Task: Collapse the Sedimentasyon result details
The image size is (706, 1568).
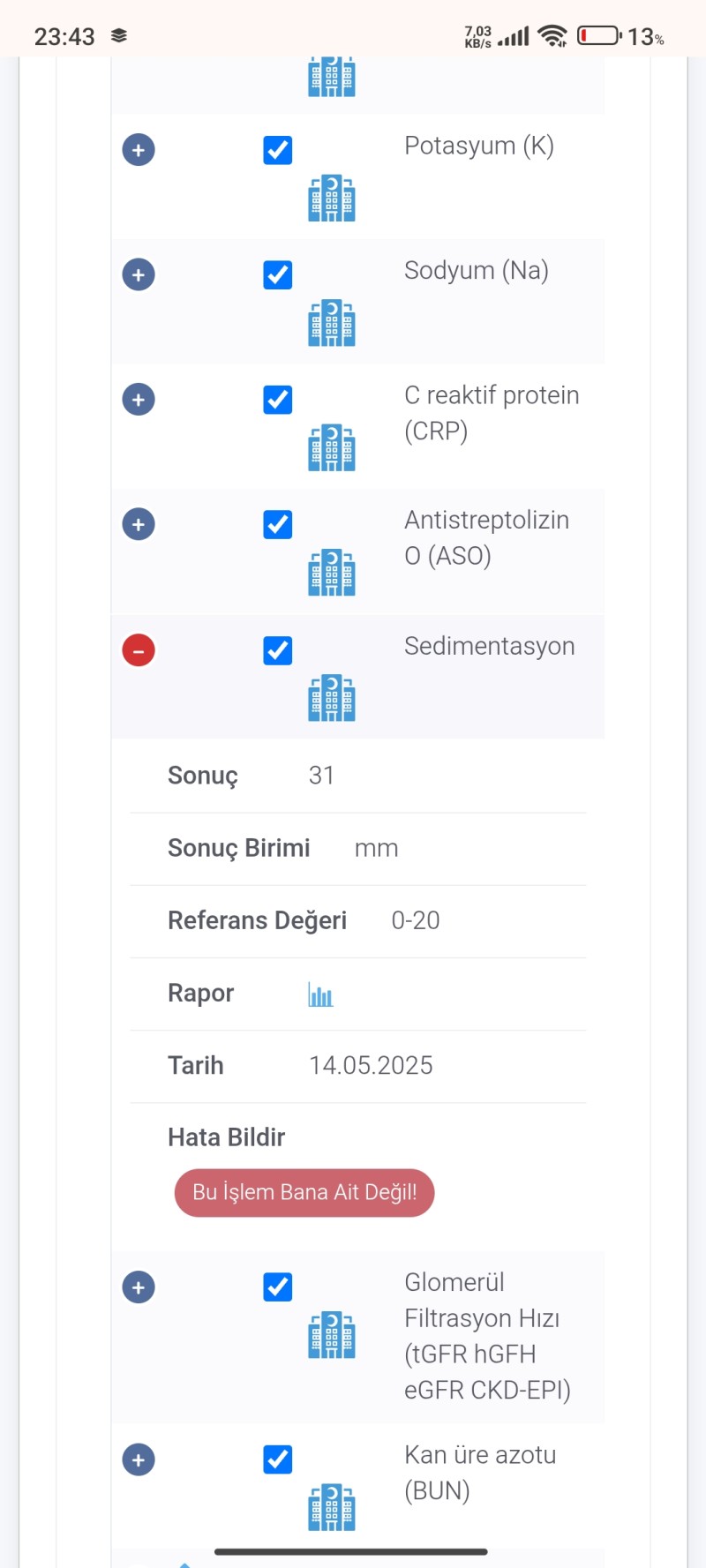Action: 139,650
